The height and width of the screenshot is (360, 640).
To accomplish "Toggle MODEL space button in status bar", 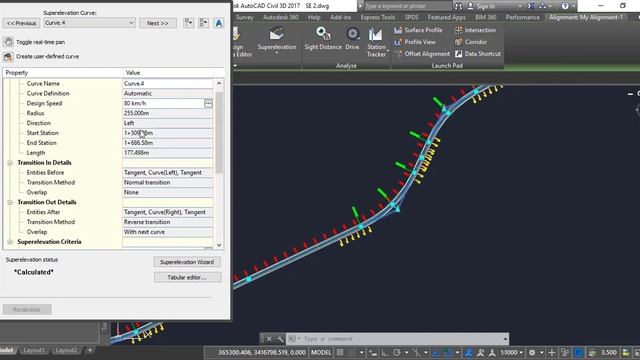I will [x=321, y=352].
